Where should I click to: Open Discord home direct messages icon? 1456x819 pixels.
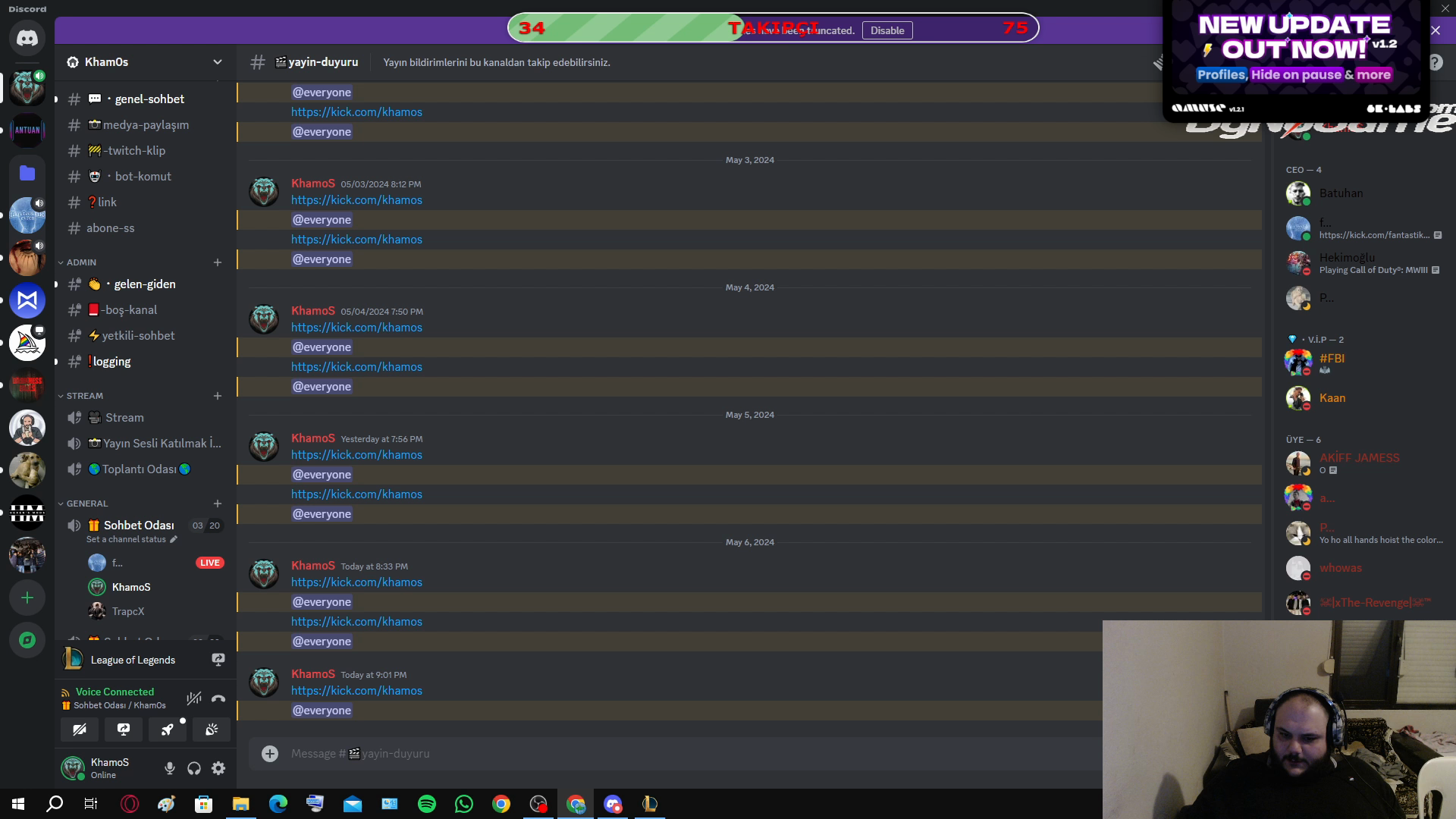click(27, 38)
